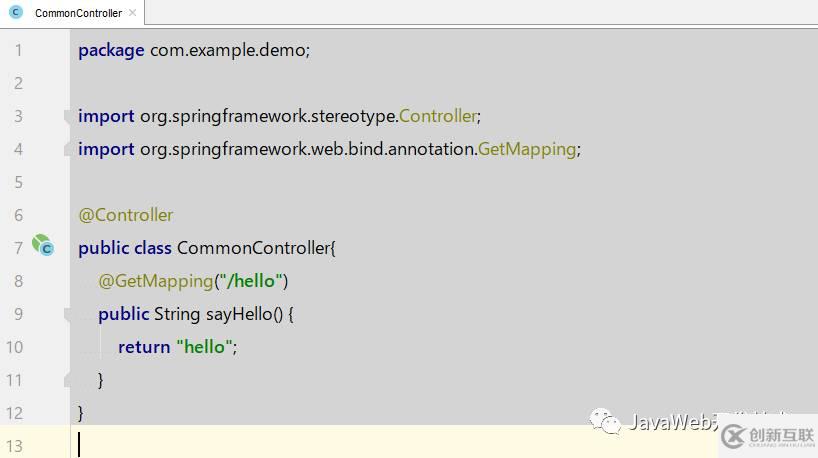Click line number 1 in the gutter
This screenshot has height=458, width=818.
pyautogui.click(x=18, y=50)
